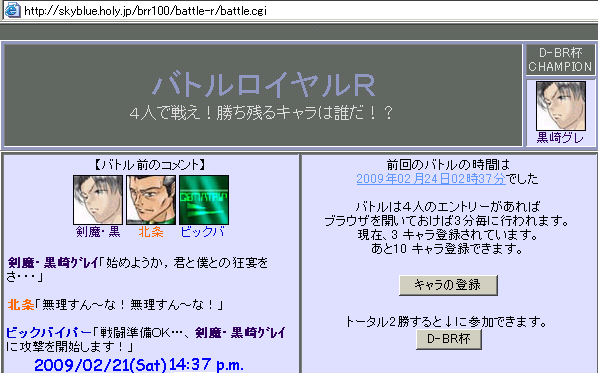Click the 北条 character portrait
This screenshot has width=598, height=373.
[151, 200]
